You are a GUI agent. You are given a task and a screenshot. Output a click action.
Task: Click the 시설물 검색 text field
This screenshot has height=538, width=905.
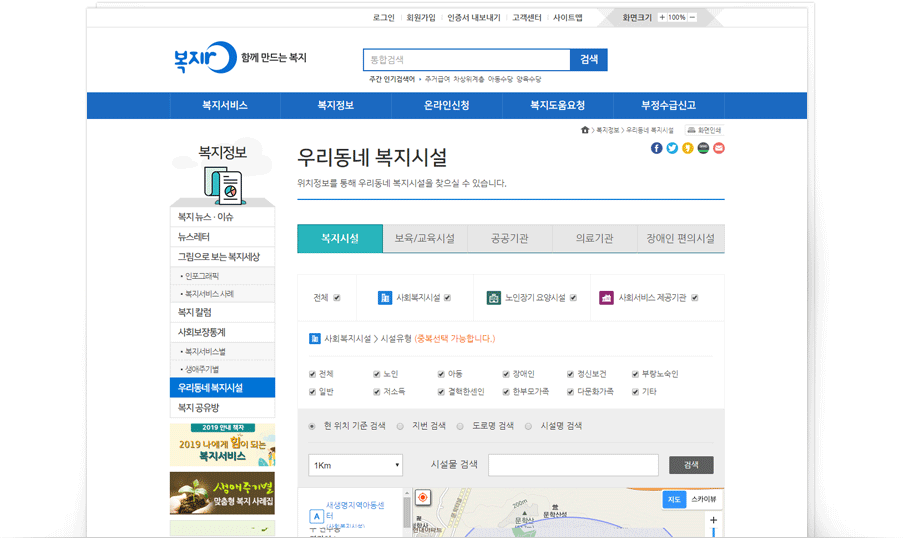(573, 465)
